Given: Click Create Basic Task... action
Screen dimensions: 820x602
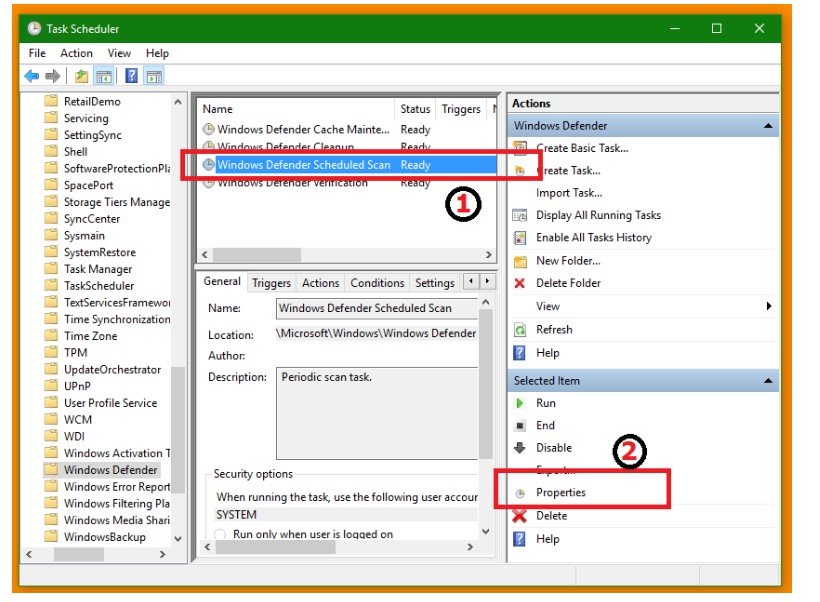Looking at the screenshot, I should point(582,148).
